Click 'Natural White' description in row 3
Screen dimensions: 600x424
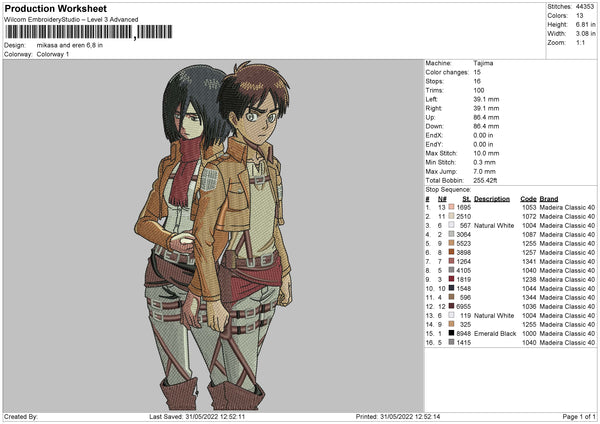pos(494,225)
